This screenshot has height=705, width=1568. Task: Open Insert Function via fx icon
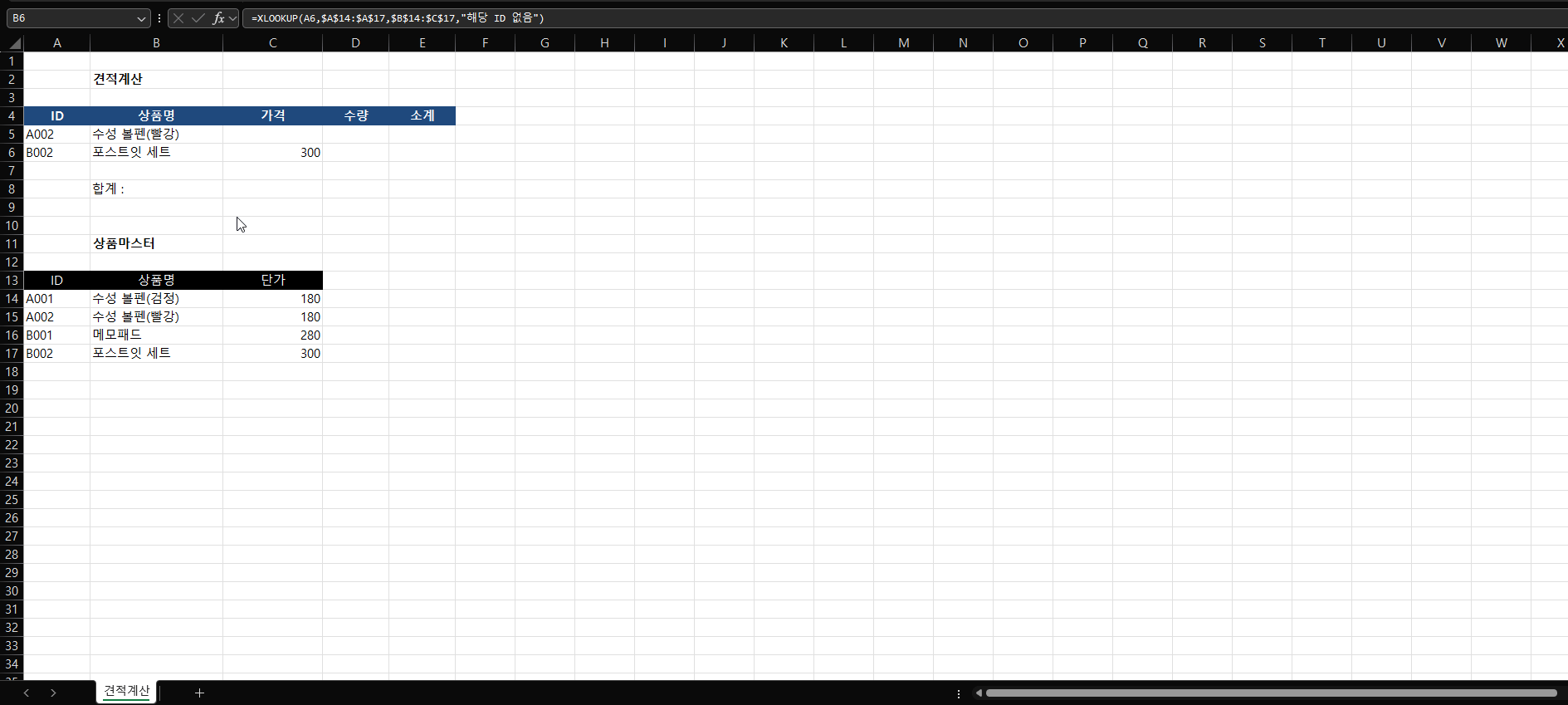(218, 18)
